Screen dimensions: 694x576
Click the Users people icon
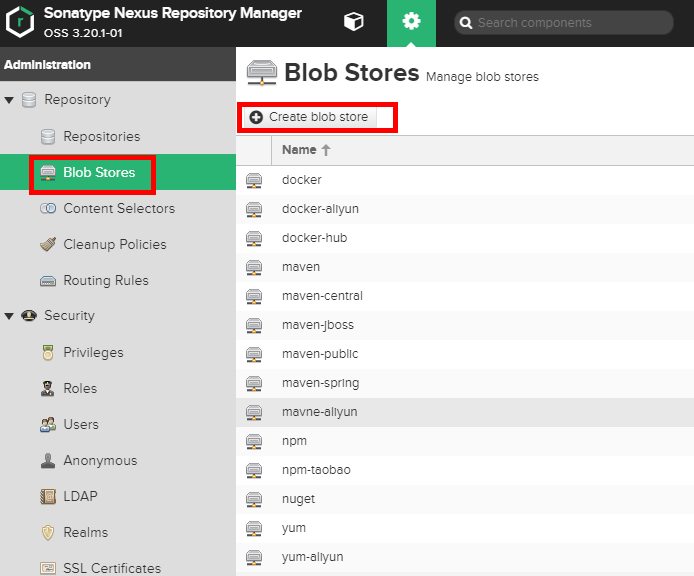click(48, 425)
